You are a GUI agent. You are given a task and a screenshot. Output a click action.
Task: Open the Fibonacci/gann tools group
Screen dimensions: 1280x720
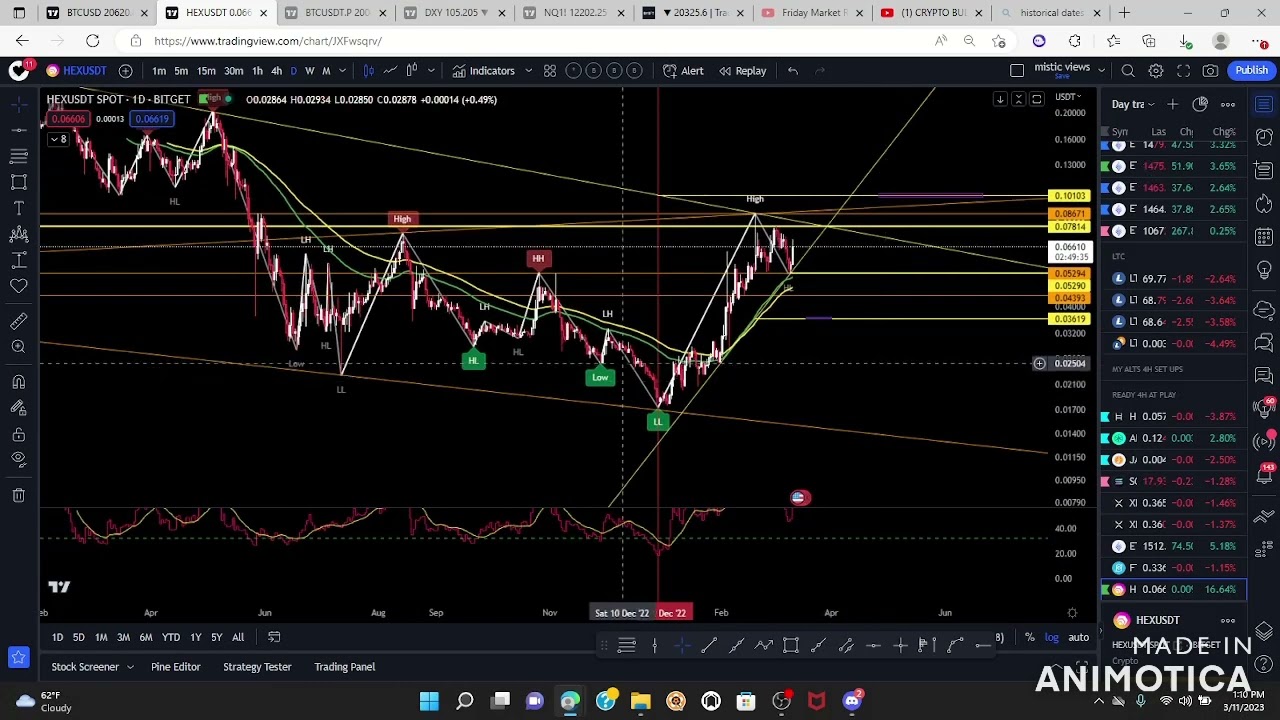[19, 156]
